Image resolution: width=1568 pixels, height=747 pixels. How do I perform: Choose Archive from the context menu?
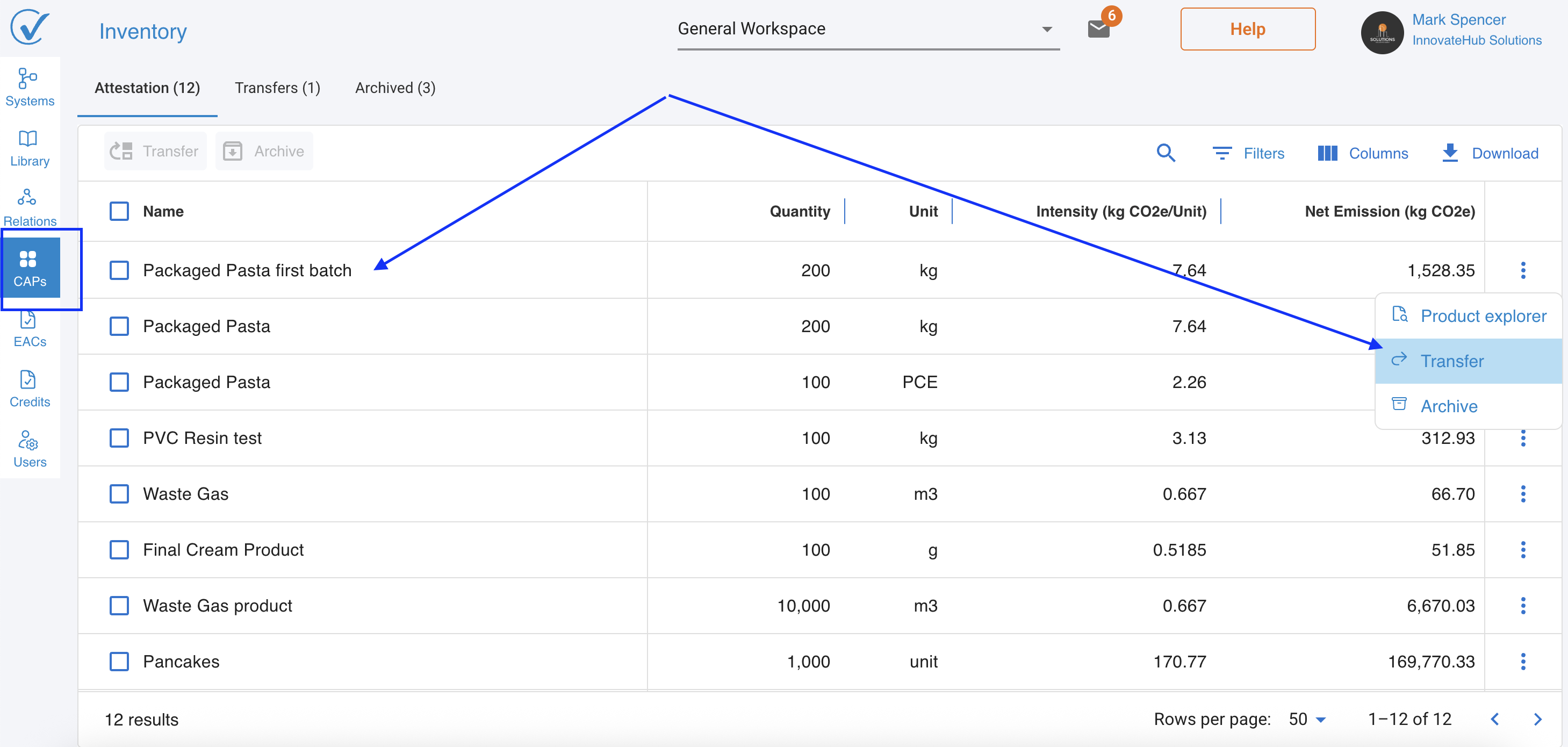(1448, 405)
